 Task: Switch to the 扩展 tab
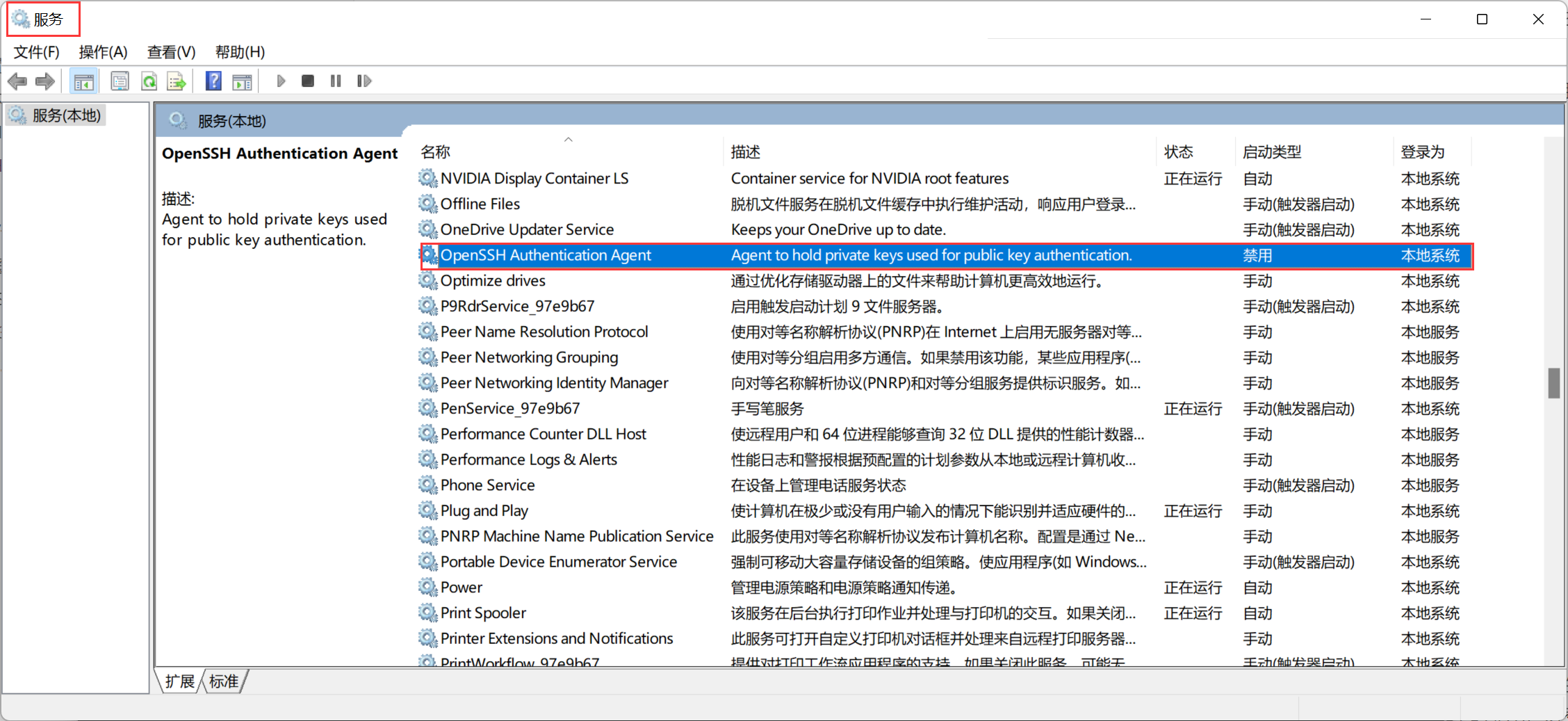[180, 681]
